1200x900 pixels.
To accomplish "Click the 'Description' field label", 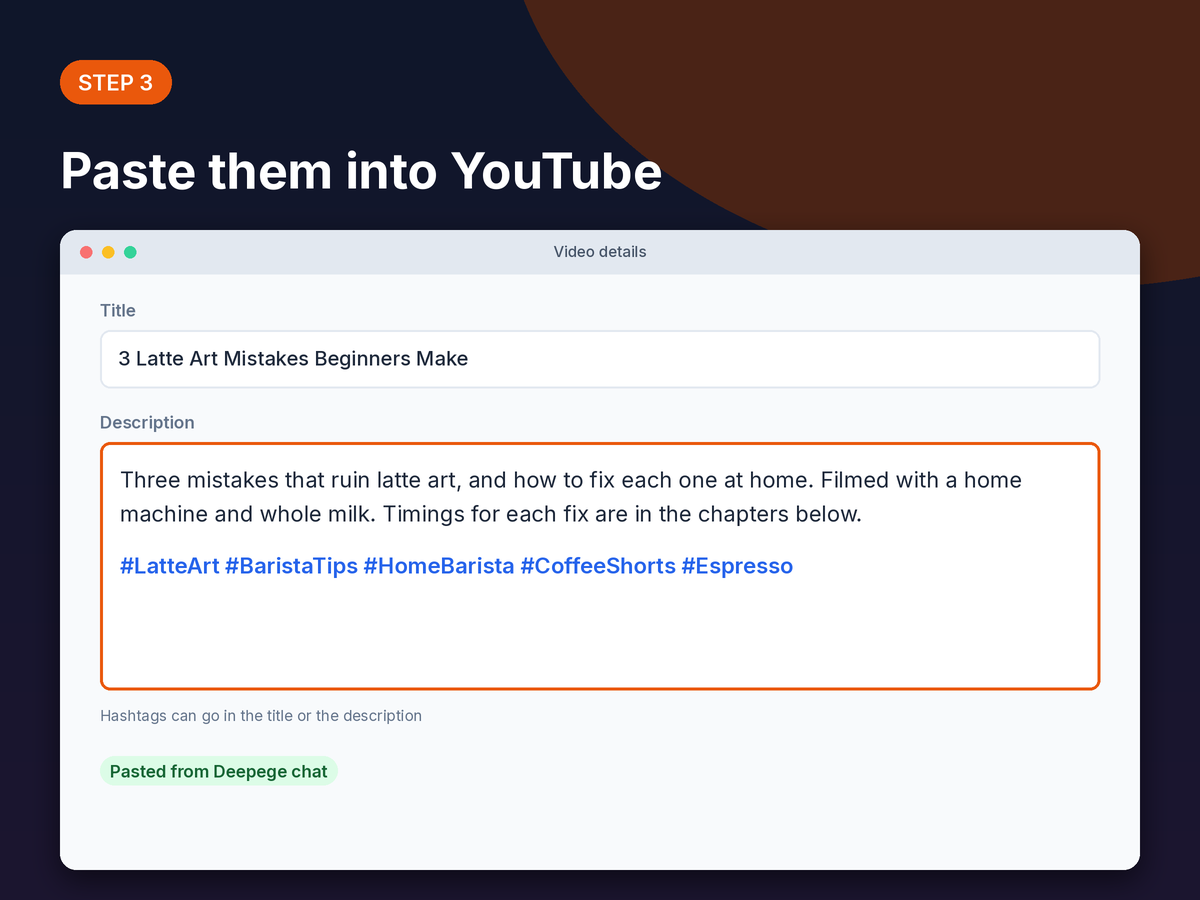I will pyautogui.click(x=147, y=423).
